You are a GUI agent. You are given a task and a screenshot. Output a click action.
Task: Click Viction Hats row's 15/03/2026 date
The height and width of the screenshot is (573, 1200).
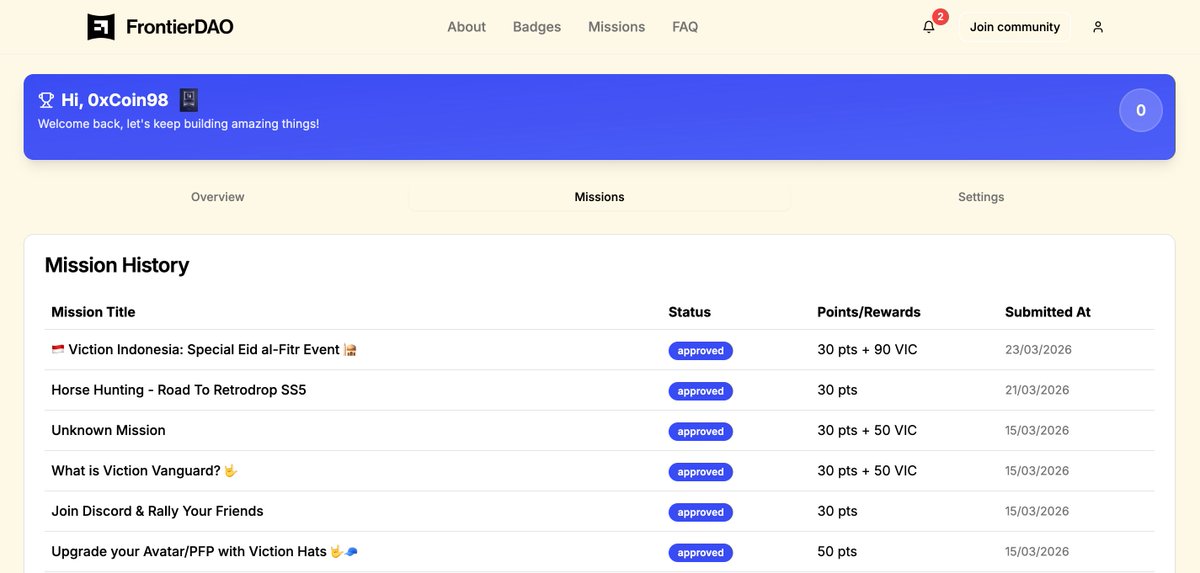coord(1037,552)
